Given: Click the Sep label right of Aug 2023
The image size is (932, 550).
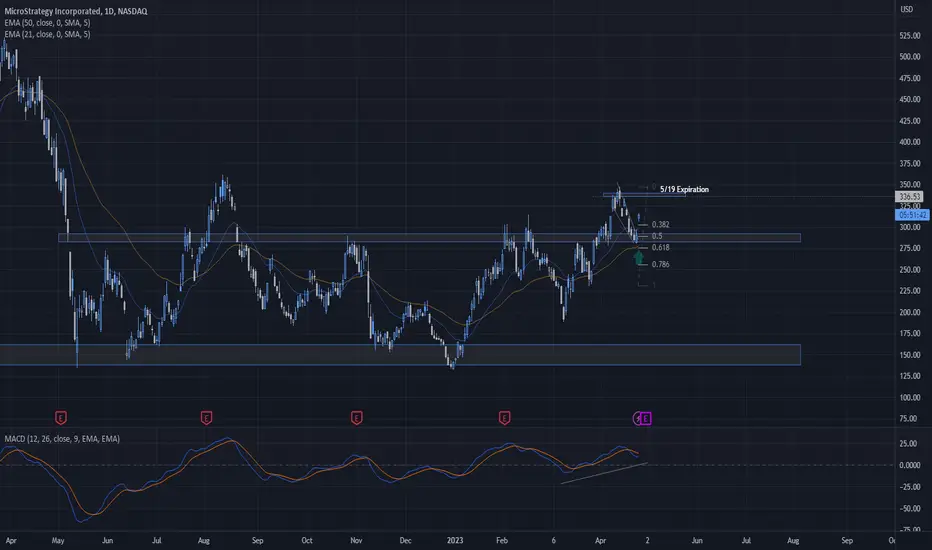Looking at the screenshot, I should [847, 540].
